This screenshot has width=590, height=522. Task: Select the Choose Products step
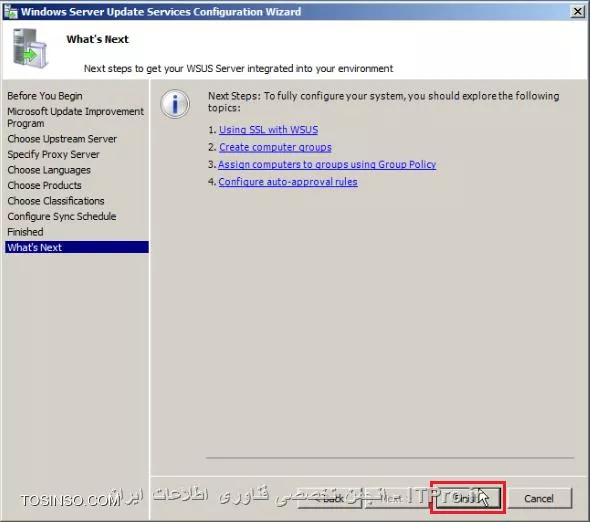(44, 186)
